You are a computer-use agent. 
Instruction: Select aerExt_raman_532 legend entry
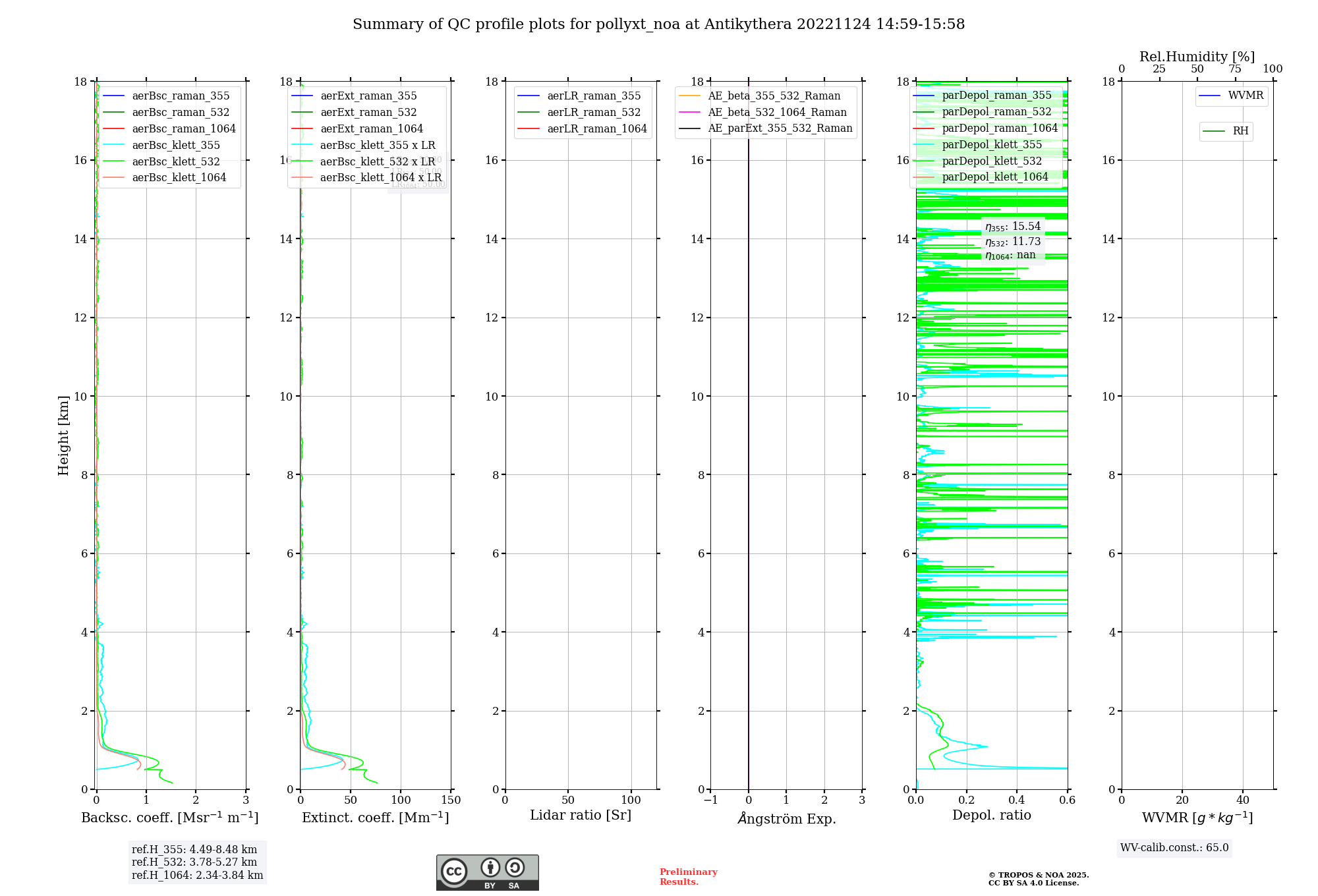point(355,113)
